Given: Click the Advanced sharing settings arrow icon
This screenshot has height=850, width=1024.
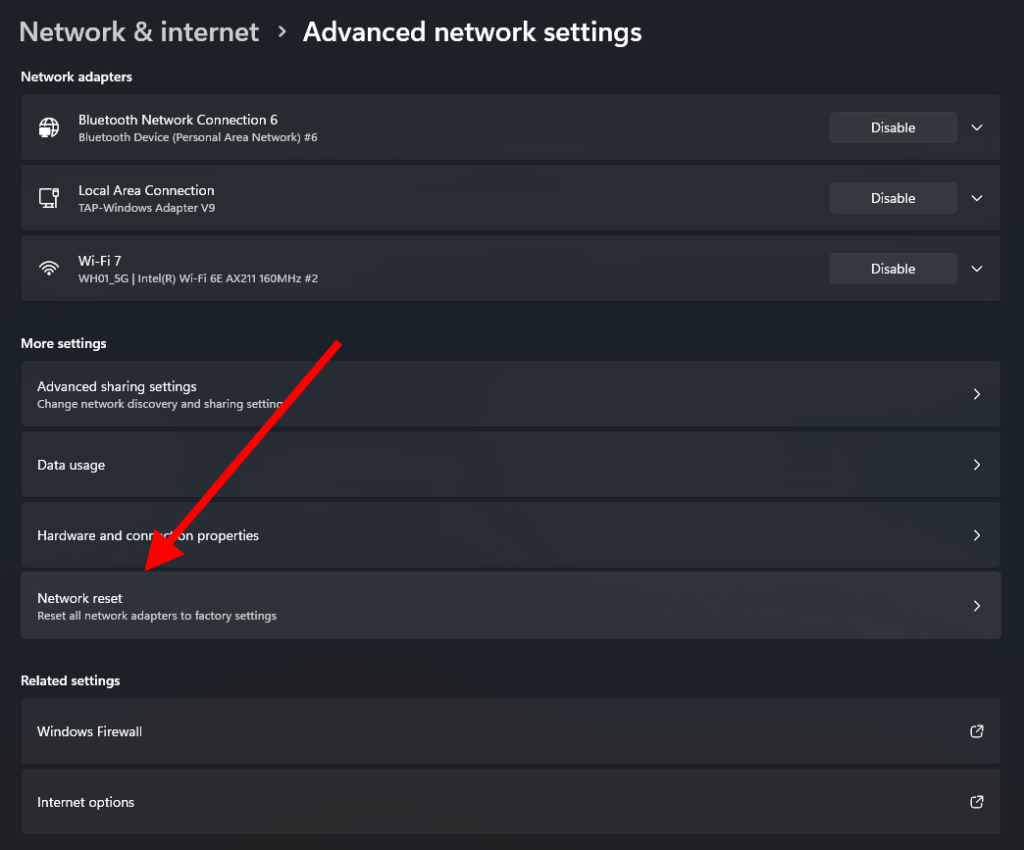Looking at the screenshot, I should click(x=977, y=394).
